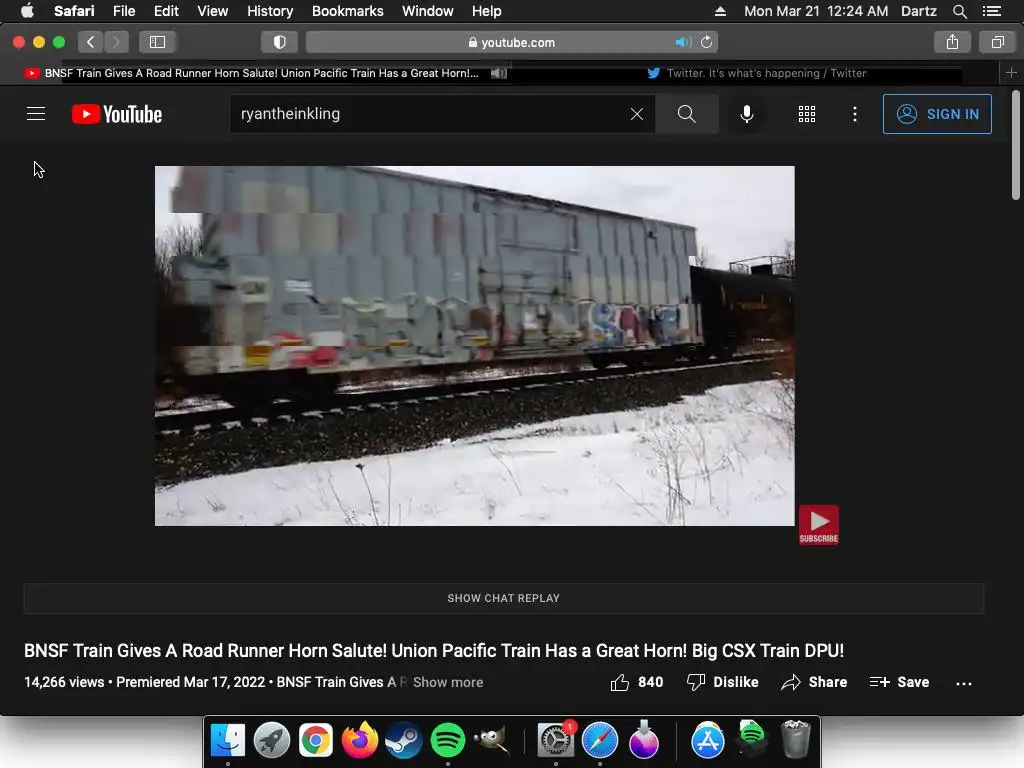Open the App Store from Dock
The image size is (1024, 768).
[707, 741]
